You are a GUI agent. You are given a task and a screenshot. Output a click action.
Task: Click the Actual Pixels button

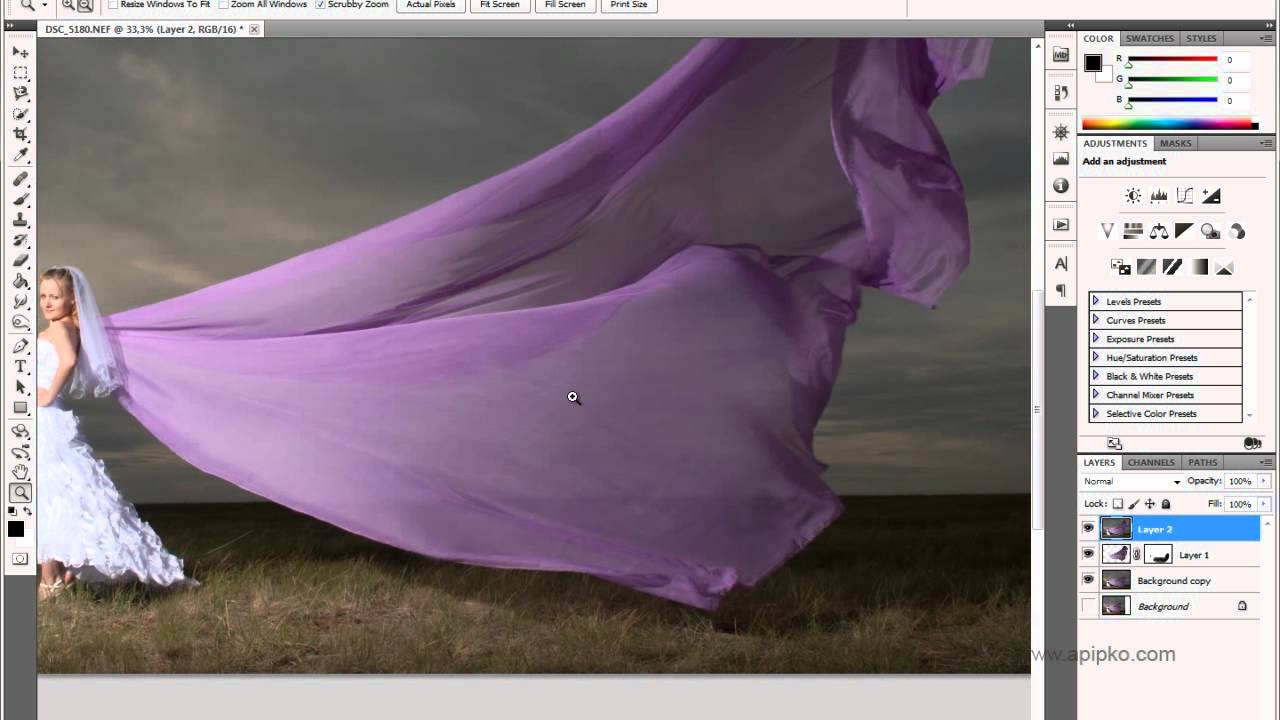click(x=431, y=5)
